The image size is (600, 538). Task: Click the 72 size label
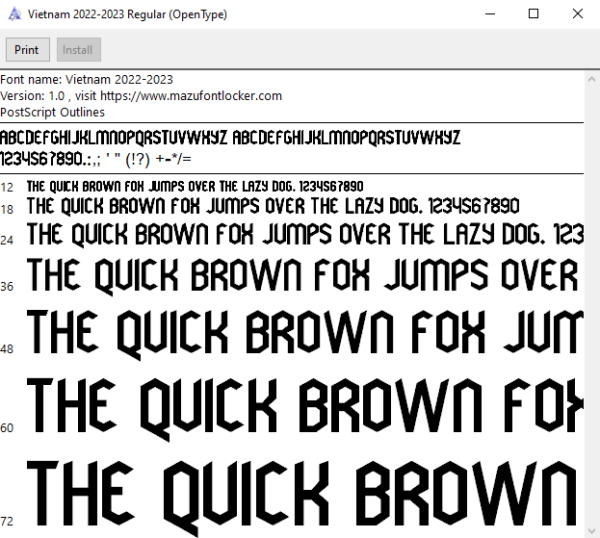(x=7, y=521)
